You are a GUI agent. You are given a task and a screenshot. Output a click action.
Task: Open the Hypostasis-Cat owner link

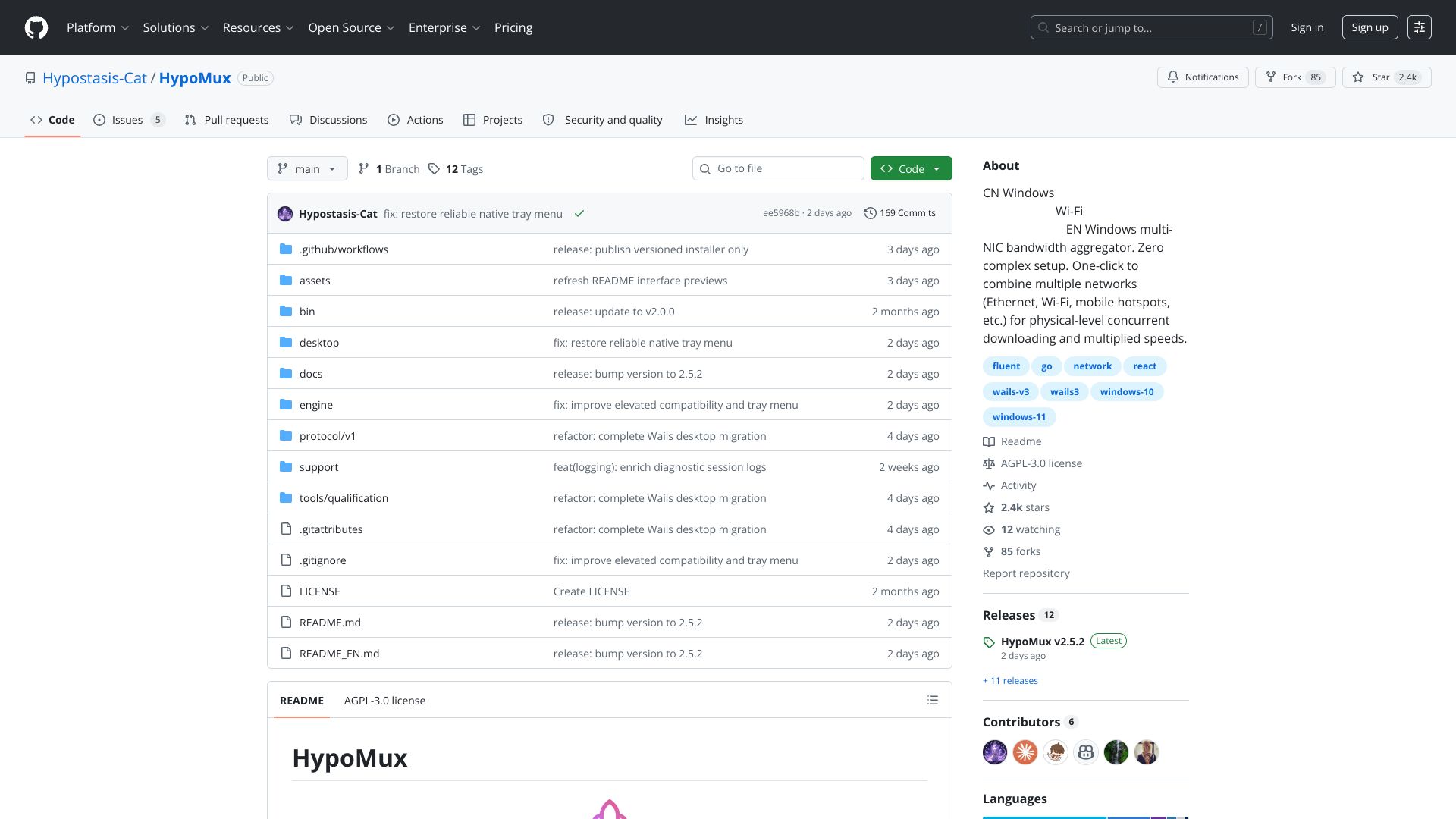point(95,78)
